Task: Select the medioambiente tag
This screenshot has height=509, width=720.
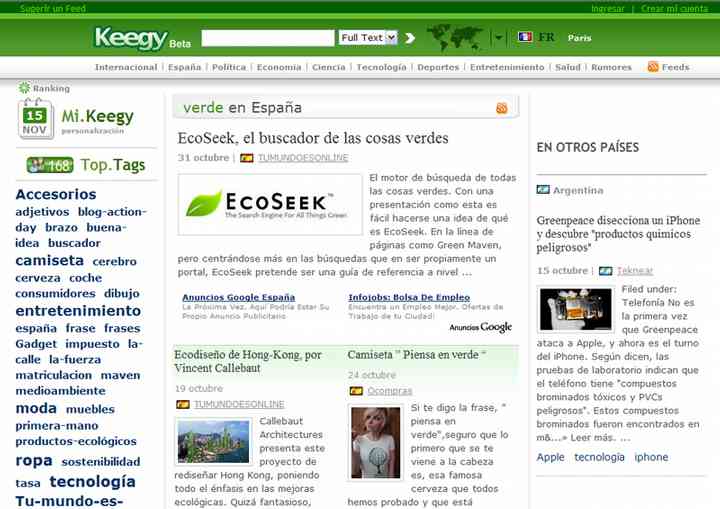Action: click(60, 391)
